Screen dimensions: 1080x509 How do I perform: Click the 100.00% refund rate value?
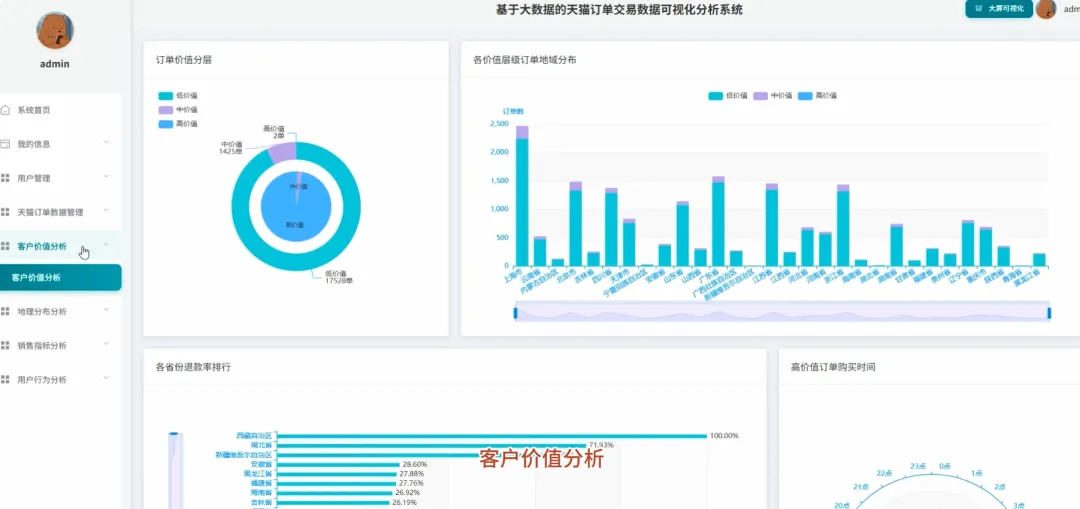725,435
